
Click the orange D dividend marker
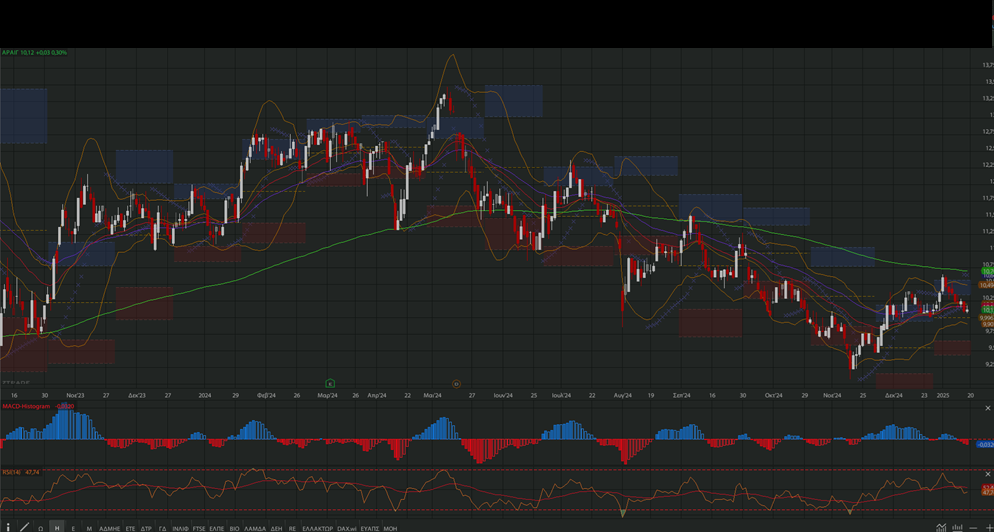coord(456,384)
